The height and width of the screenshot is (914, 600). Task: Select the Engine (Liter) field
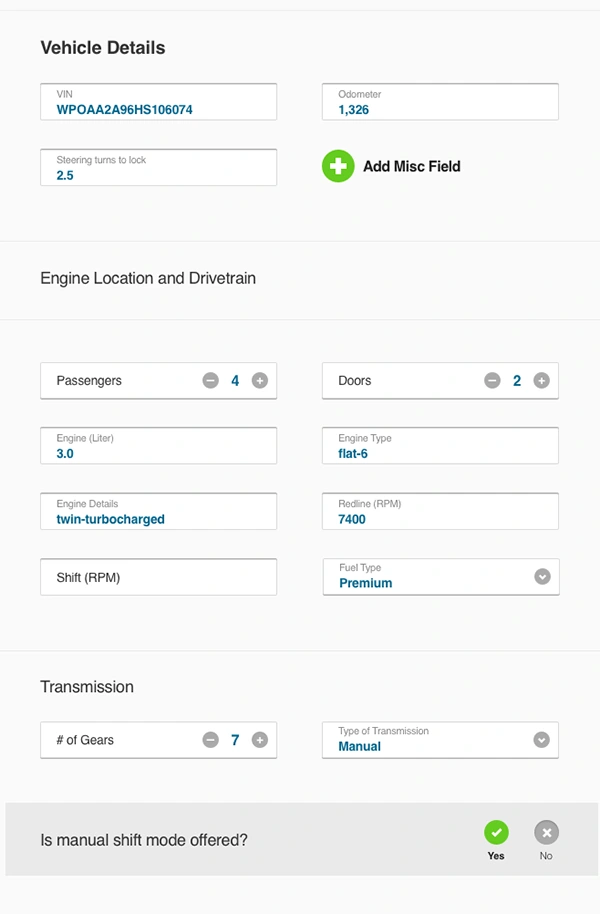click(158, 446)
